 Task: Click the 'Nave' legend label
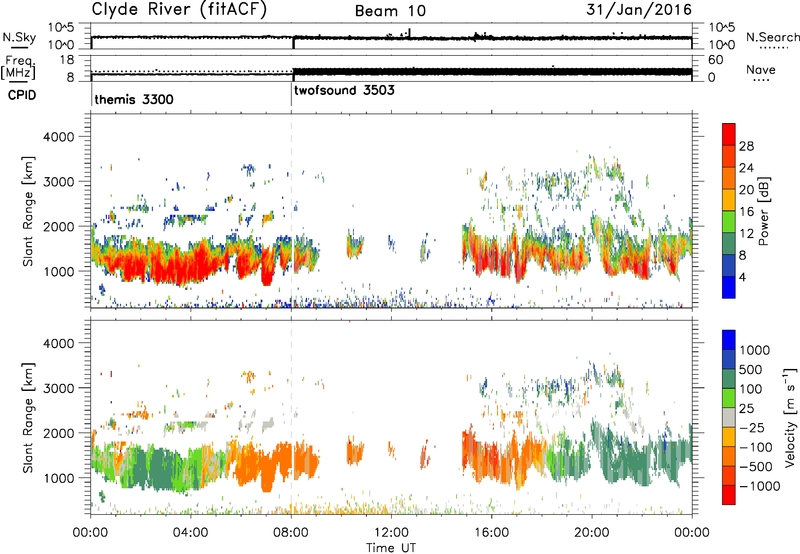761,69
